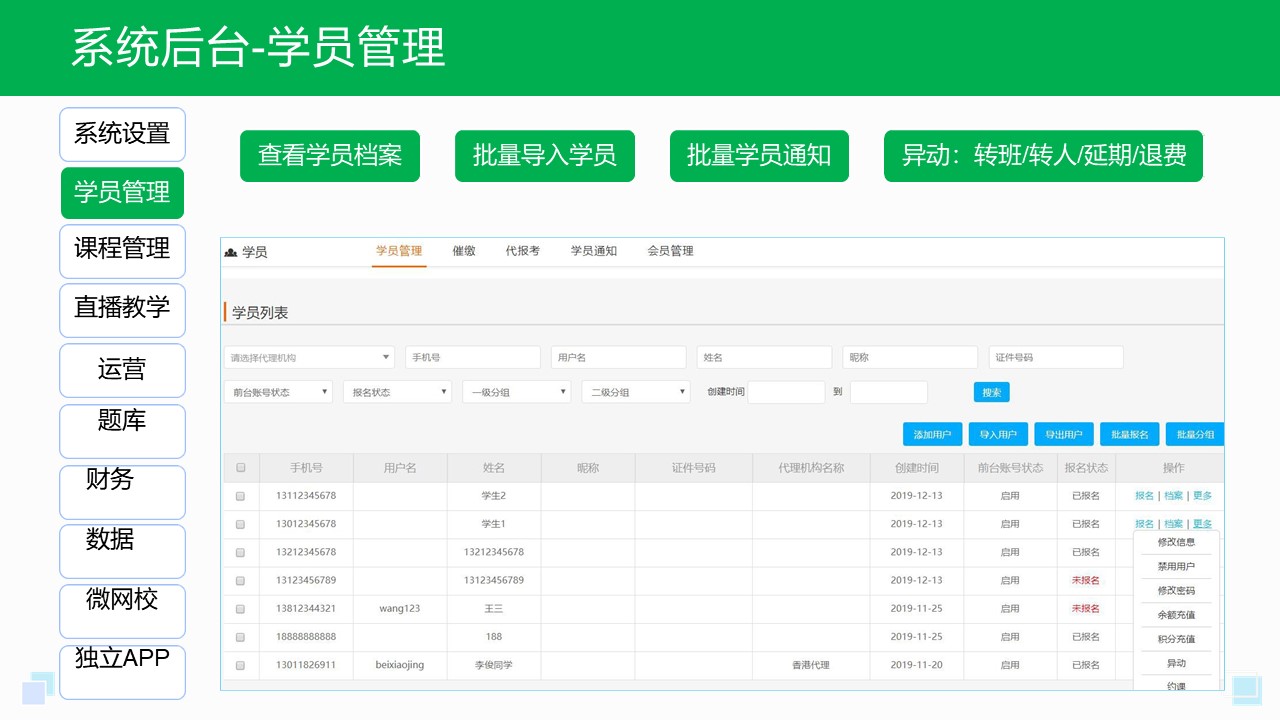Select the checkbox on wang123's row
The width and height of the screenshot is (1280, 720).
[240, 608]
